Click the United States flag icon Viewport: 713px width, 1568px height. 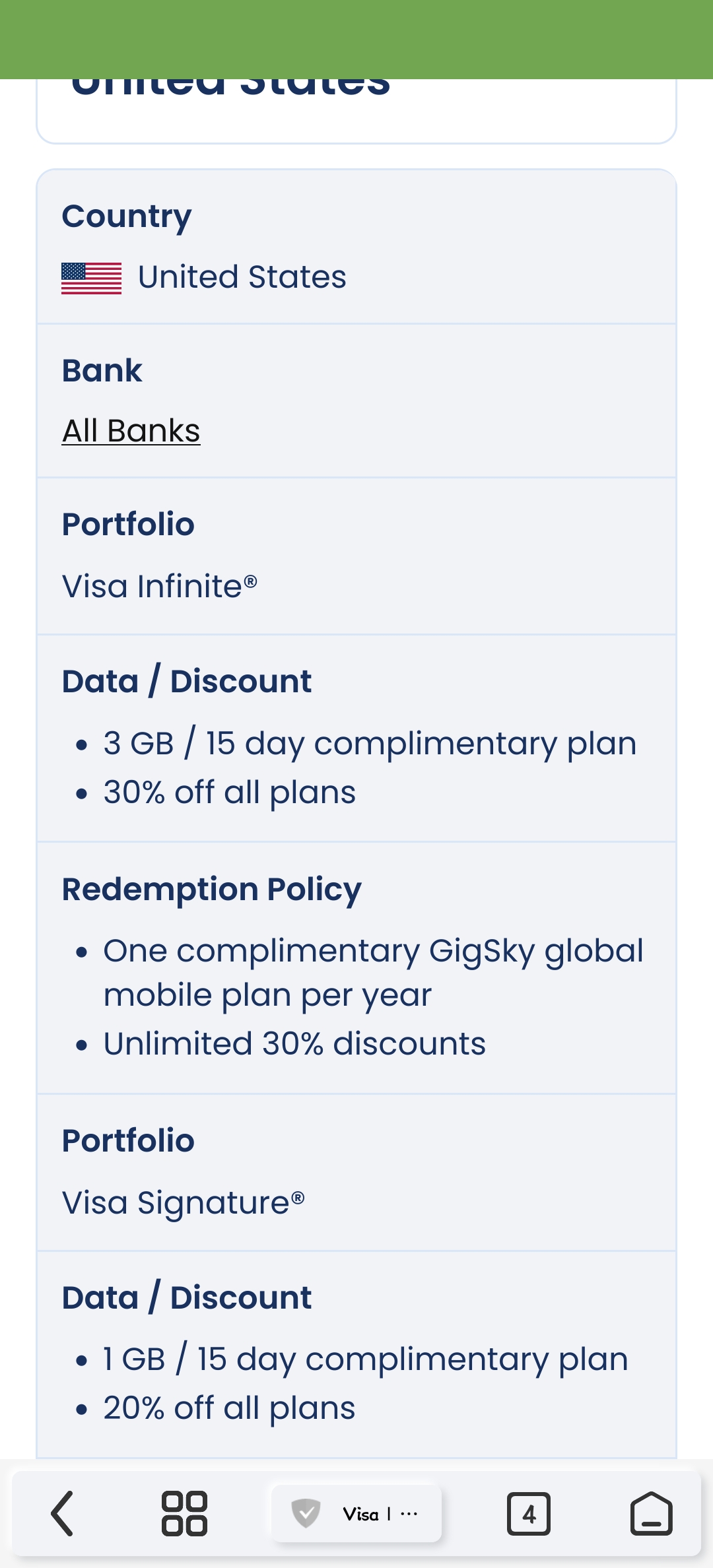[x=91, y=278]
